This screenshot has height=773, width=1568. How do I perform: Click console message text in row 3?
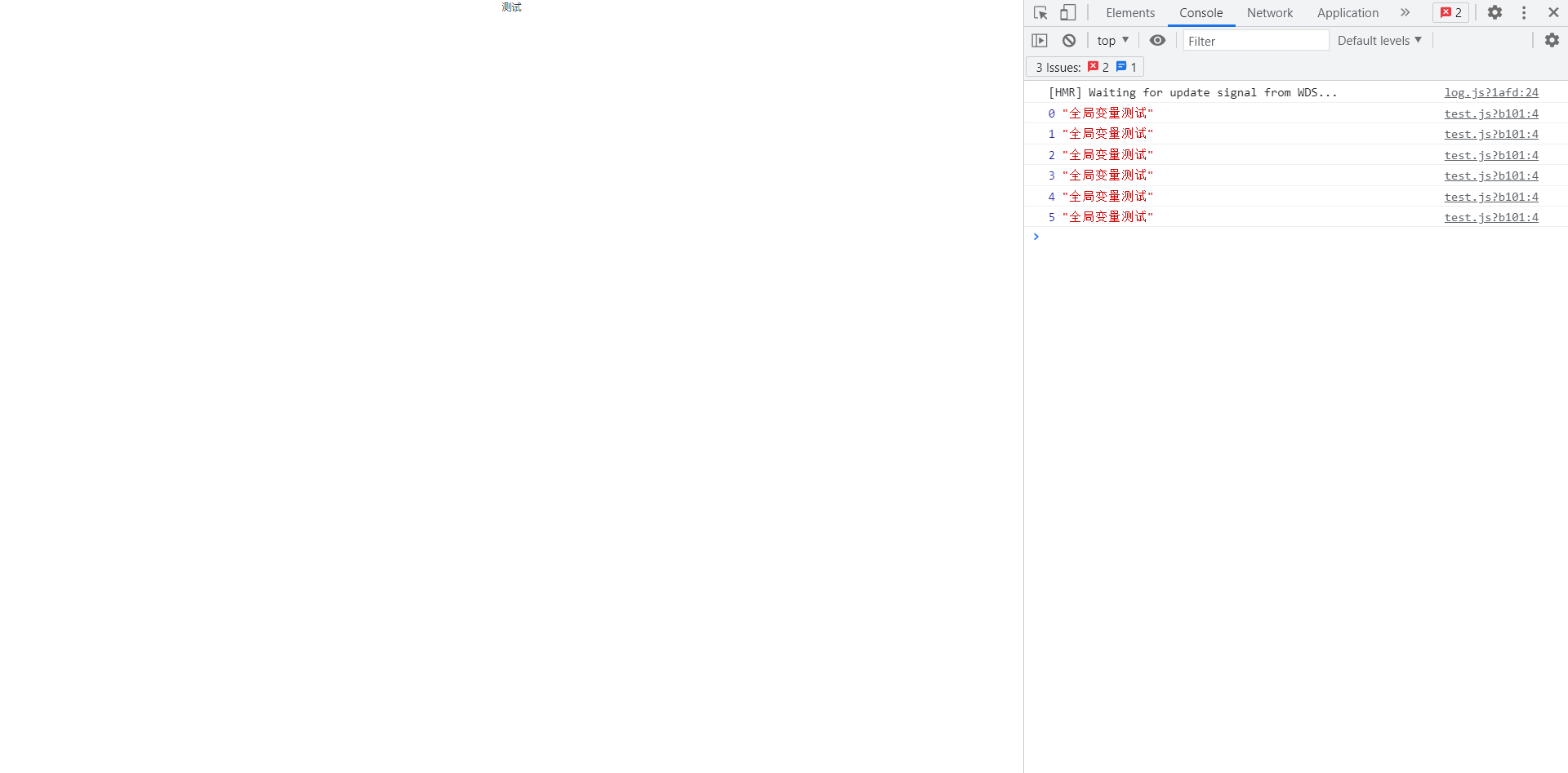pyautogui.click(x=1107, y=175)
